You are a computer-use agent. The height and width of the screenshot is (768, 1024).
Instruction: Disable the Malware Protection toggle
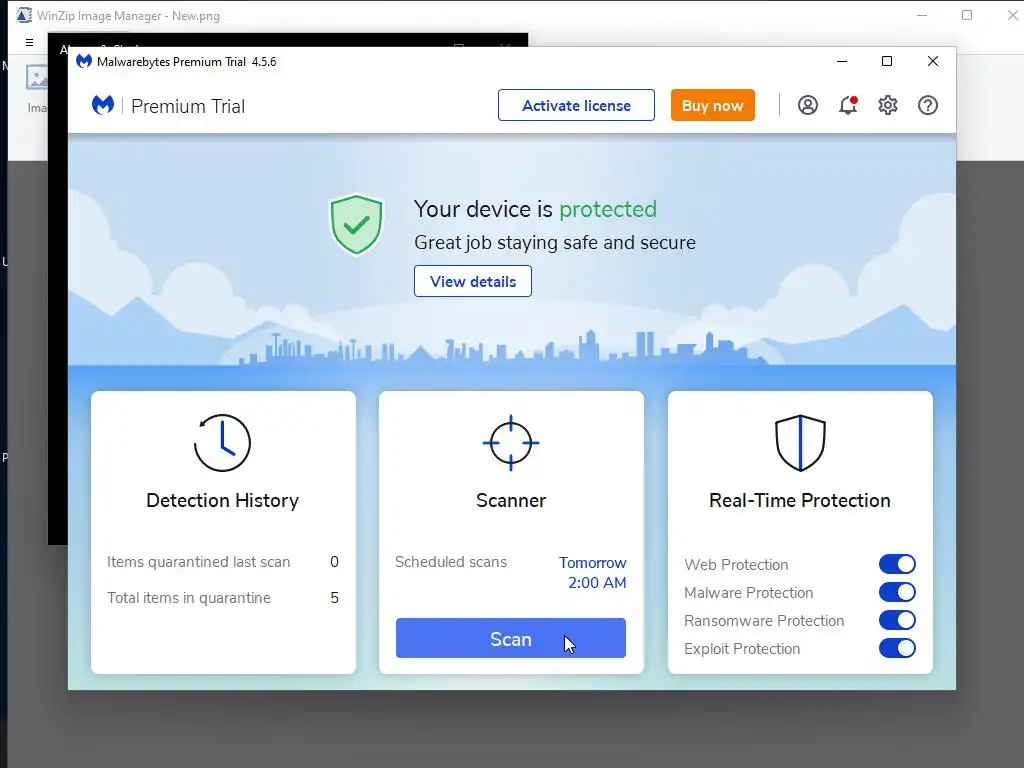[897, 592]
